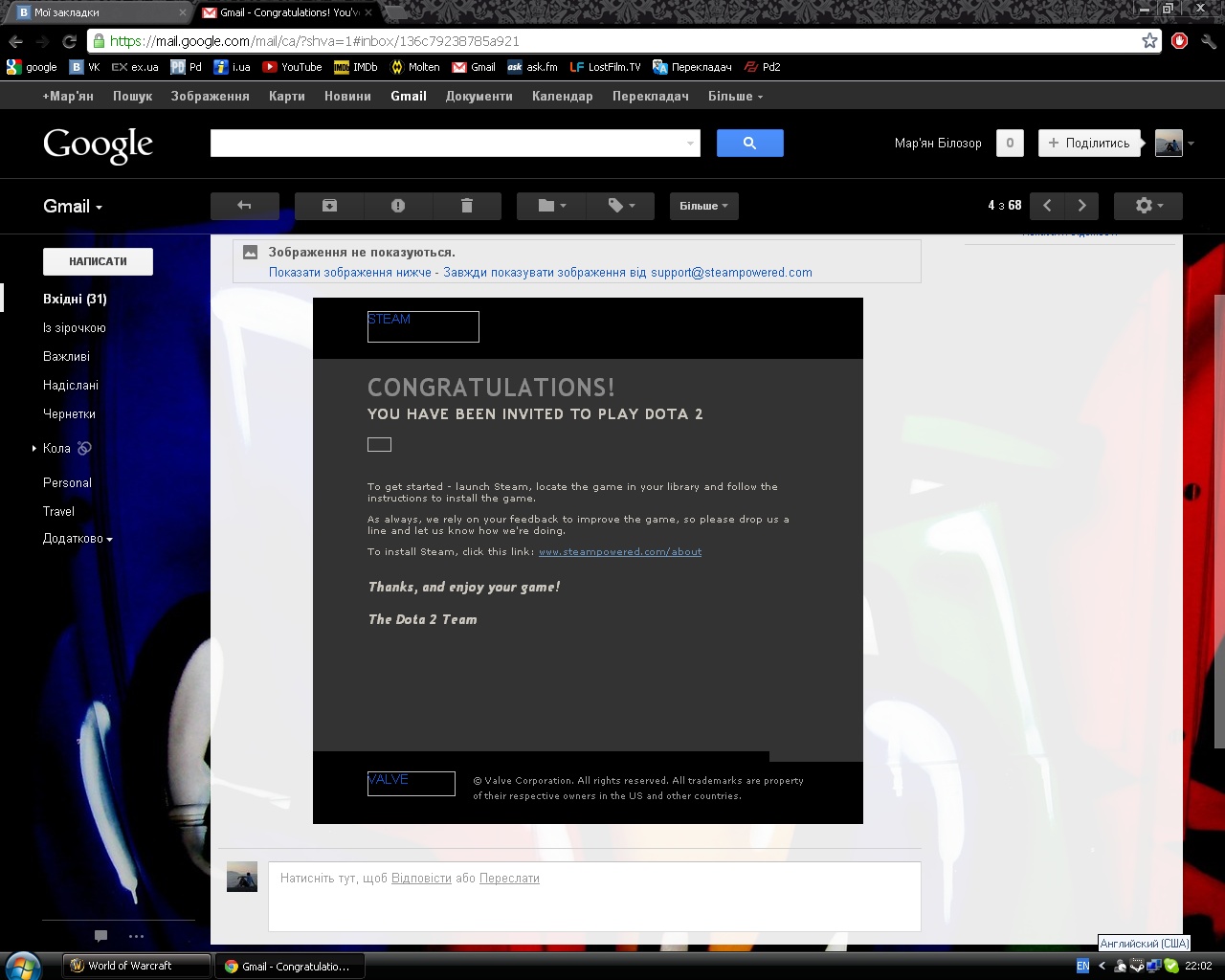
Task: Open the Labels tag dropdown
Action: tap(621, 206)
